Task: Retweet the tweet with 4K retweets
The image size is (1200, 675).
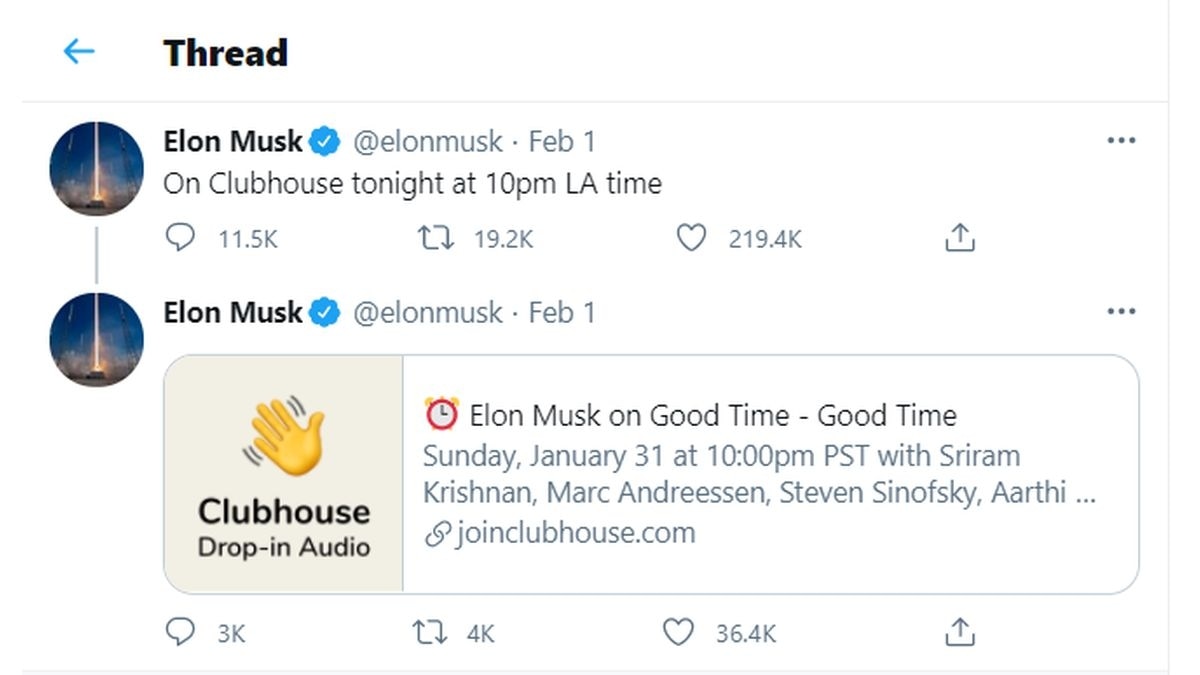Action: (x=430, y=632)
